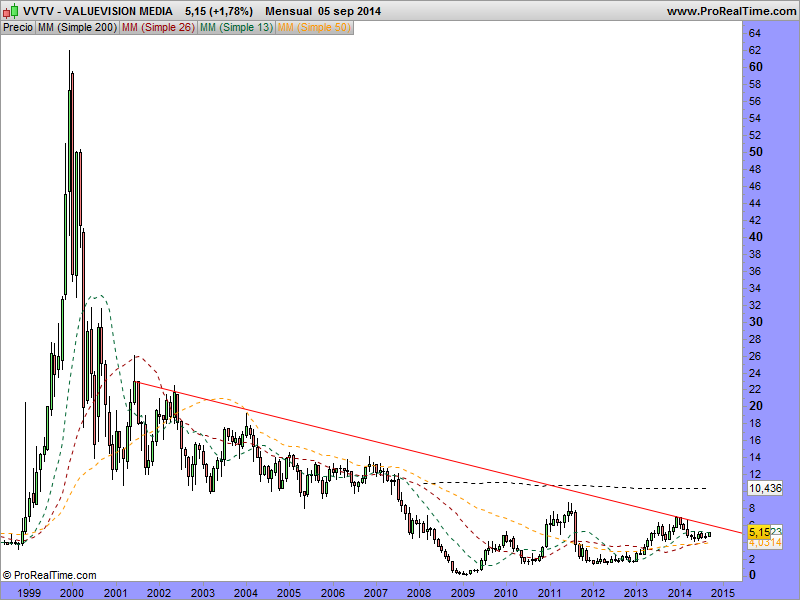
Task: Click the 8 price axis label
Action: (752, 509)
